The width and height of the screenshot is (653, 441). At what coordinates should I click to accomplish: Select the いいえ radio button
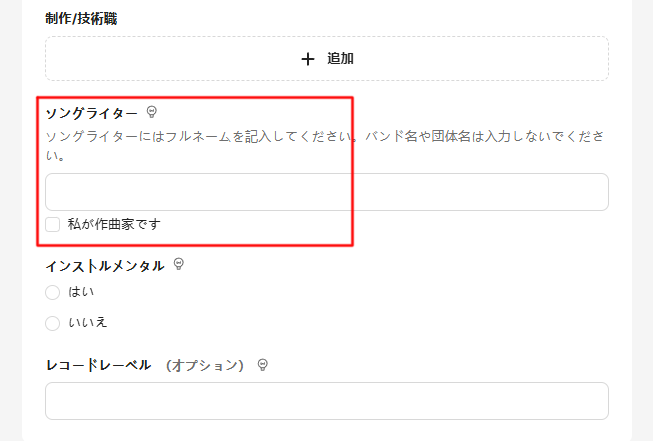pyautogui.click(x=52, y=323)
